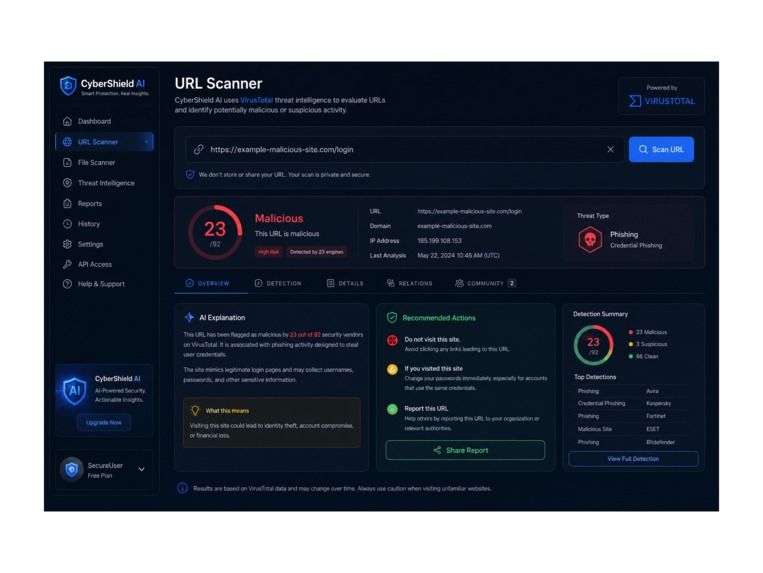Click the Settings gear icon

click(67, 244)
